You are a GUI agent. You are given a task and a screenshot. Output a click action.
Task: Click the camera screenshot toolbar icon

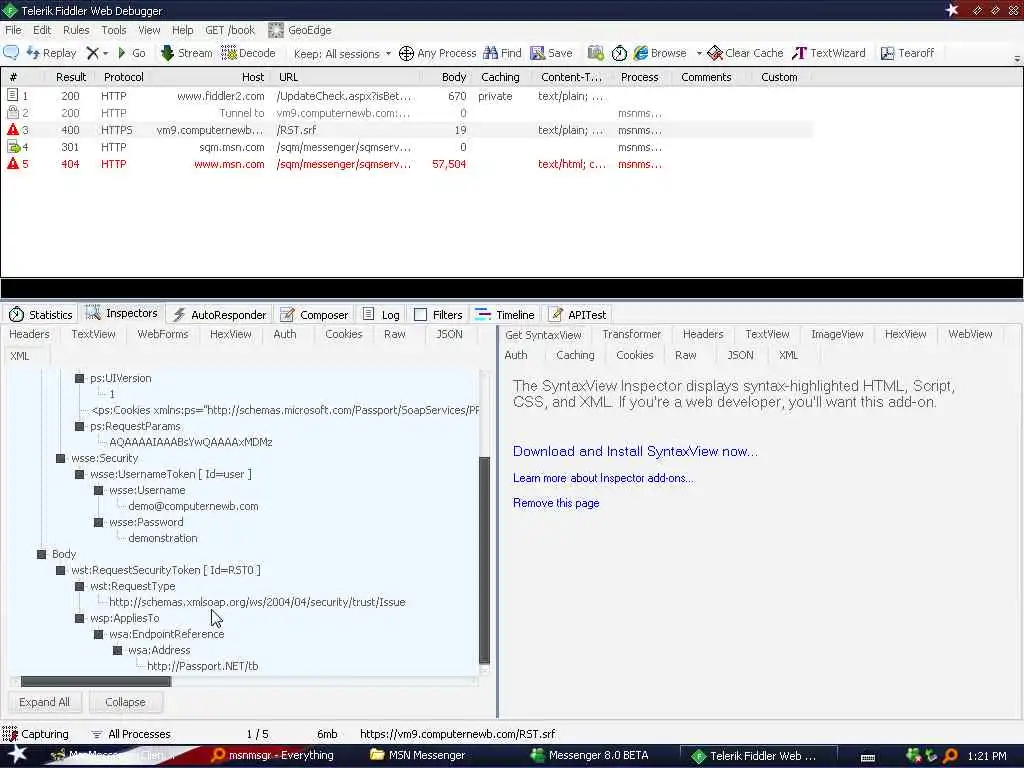coord(596,53)
